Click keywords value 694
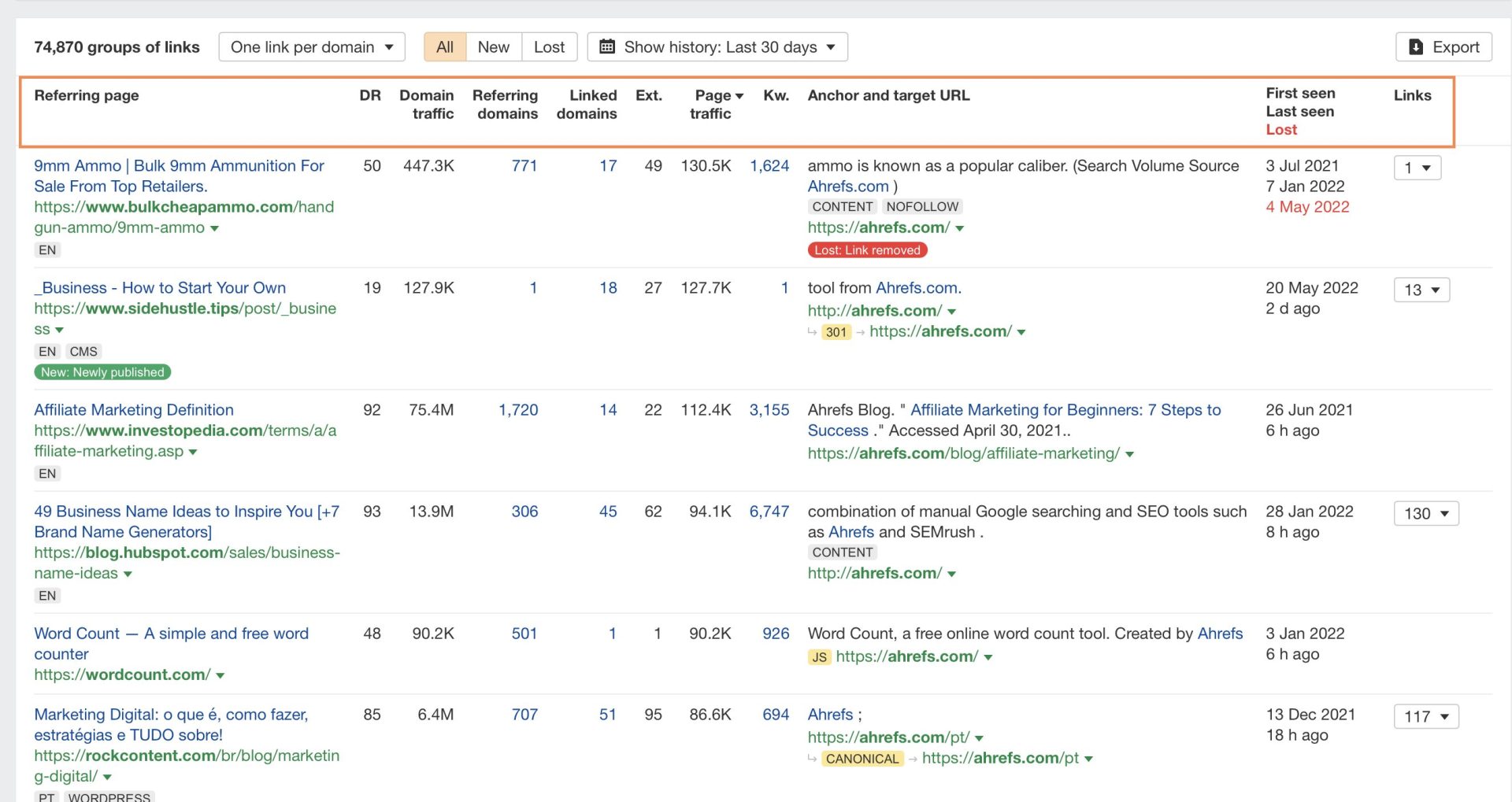Screen dimensions: 1512x802 pyautogui.click(x=776, y=715)
